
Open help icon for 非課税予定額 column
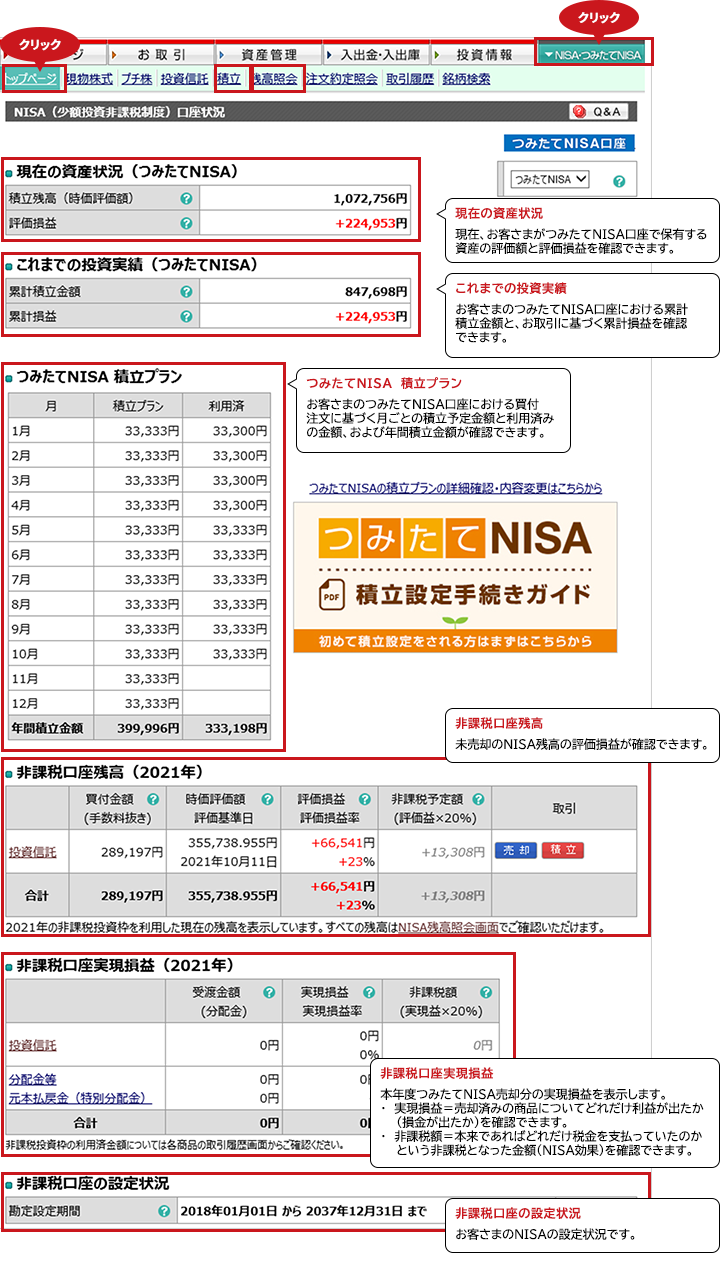pyautogui.click(x=479, y=799)
